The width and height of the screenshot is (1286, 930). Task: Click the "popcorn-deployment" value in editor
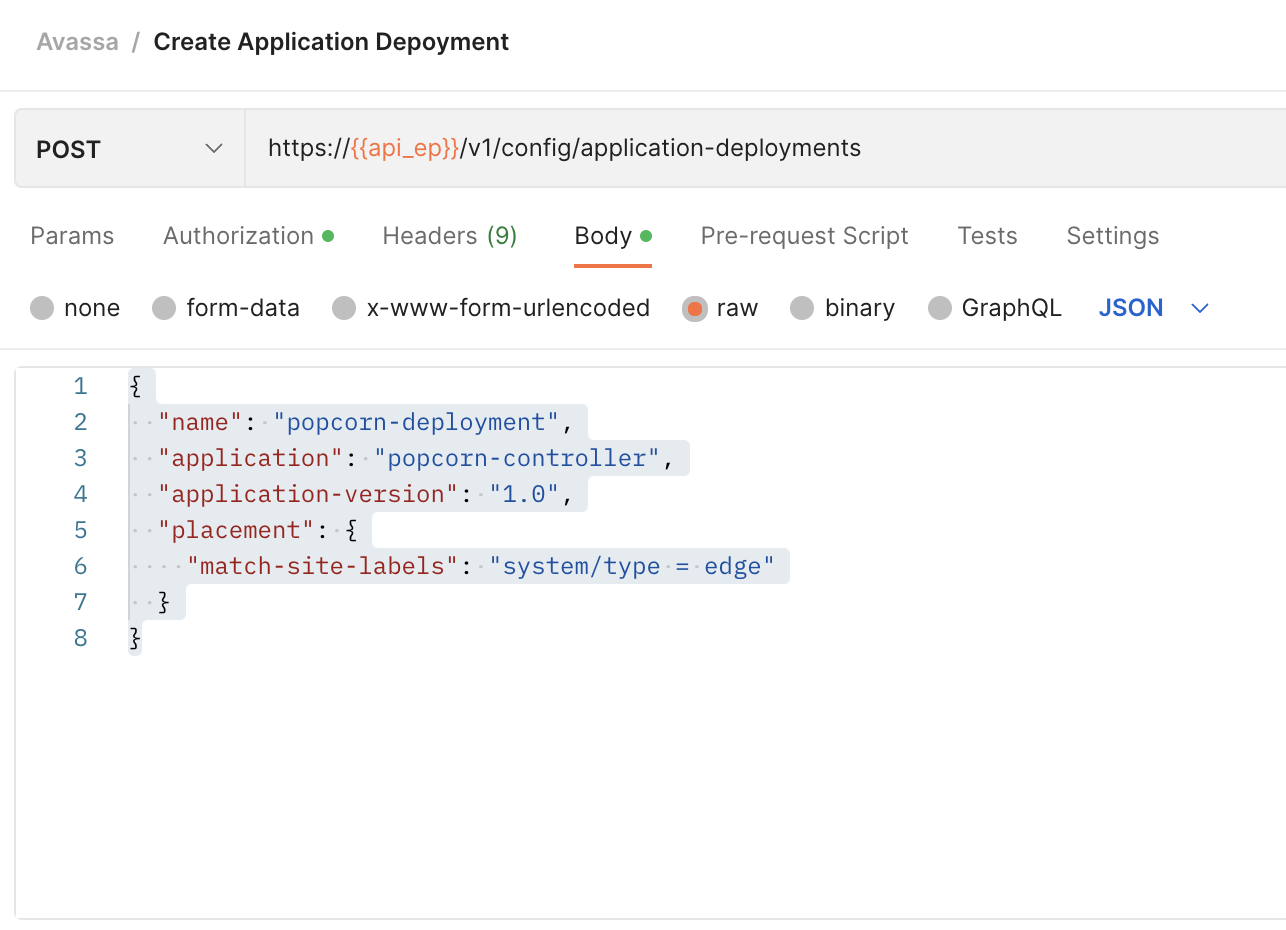point(416,422)
